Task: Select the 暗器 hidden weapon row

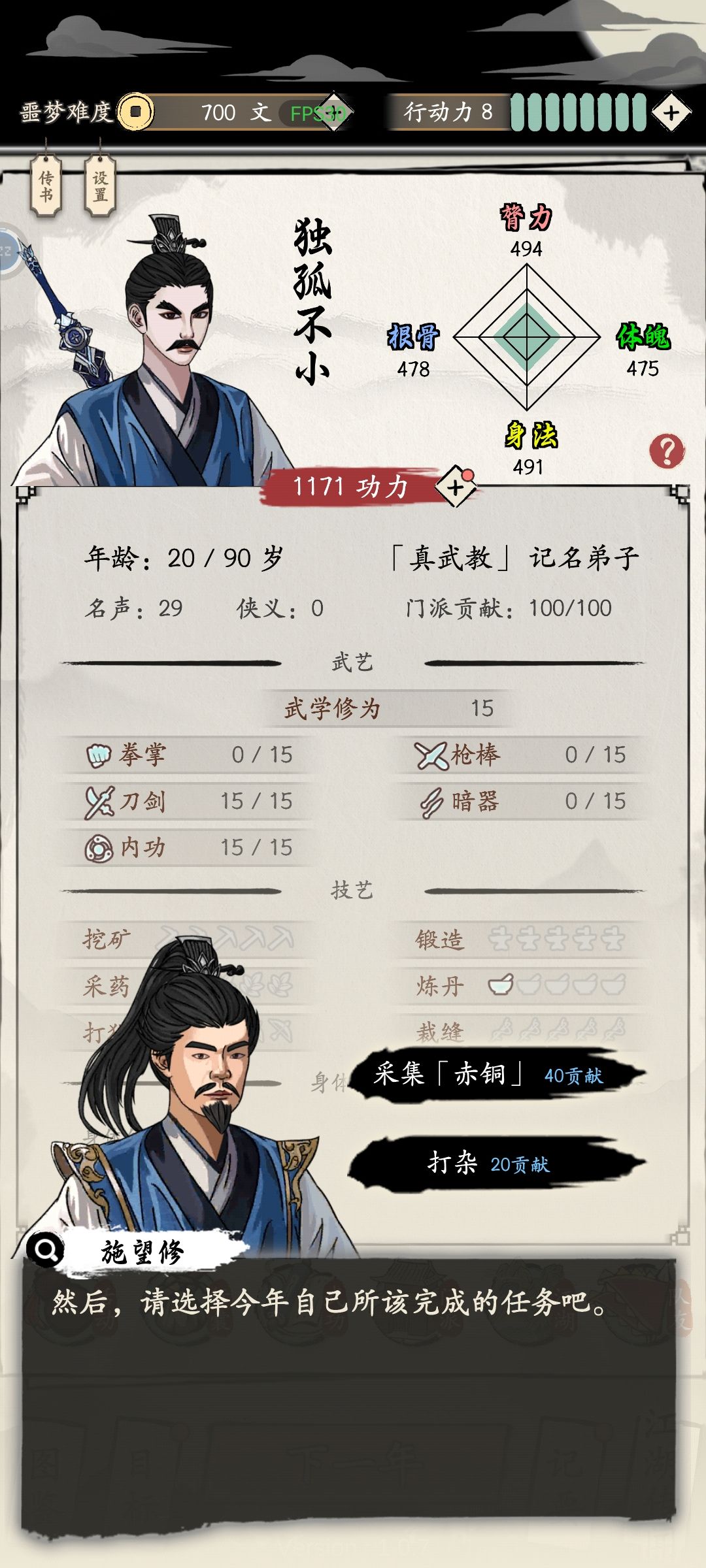Action: tap(521, 802)
